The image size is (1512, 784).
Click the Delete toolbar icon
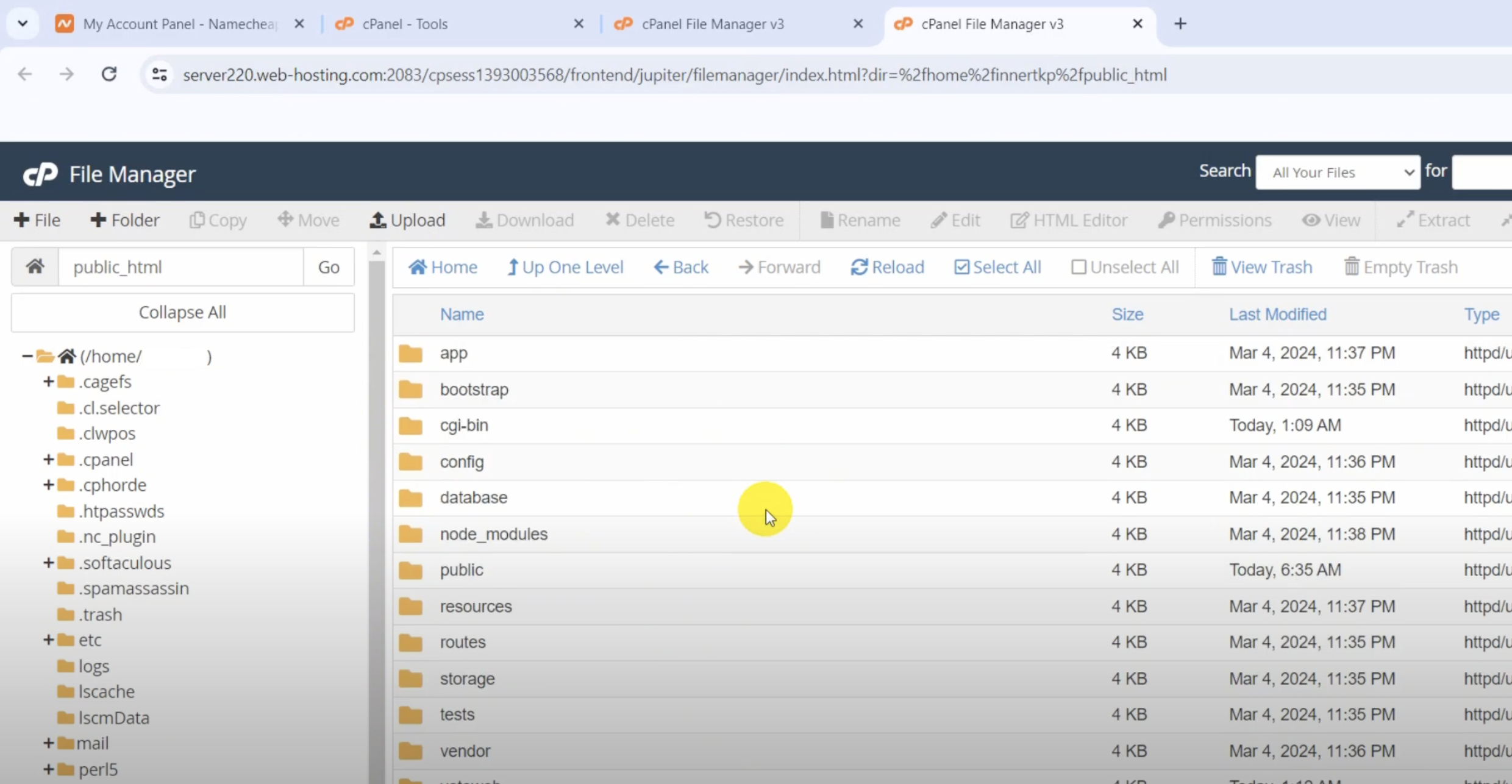[640, 220]
